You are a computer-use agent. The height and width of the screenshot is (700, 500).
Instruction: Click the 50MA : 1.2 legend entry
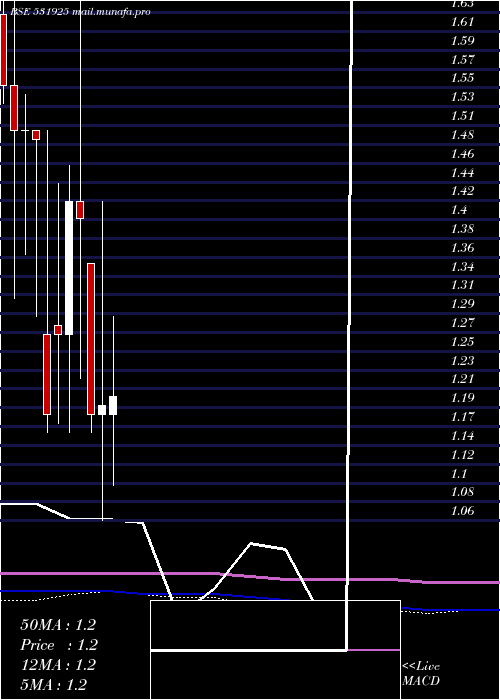coord(58,625)
